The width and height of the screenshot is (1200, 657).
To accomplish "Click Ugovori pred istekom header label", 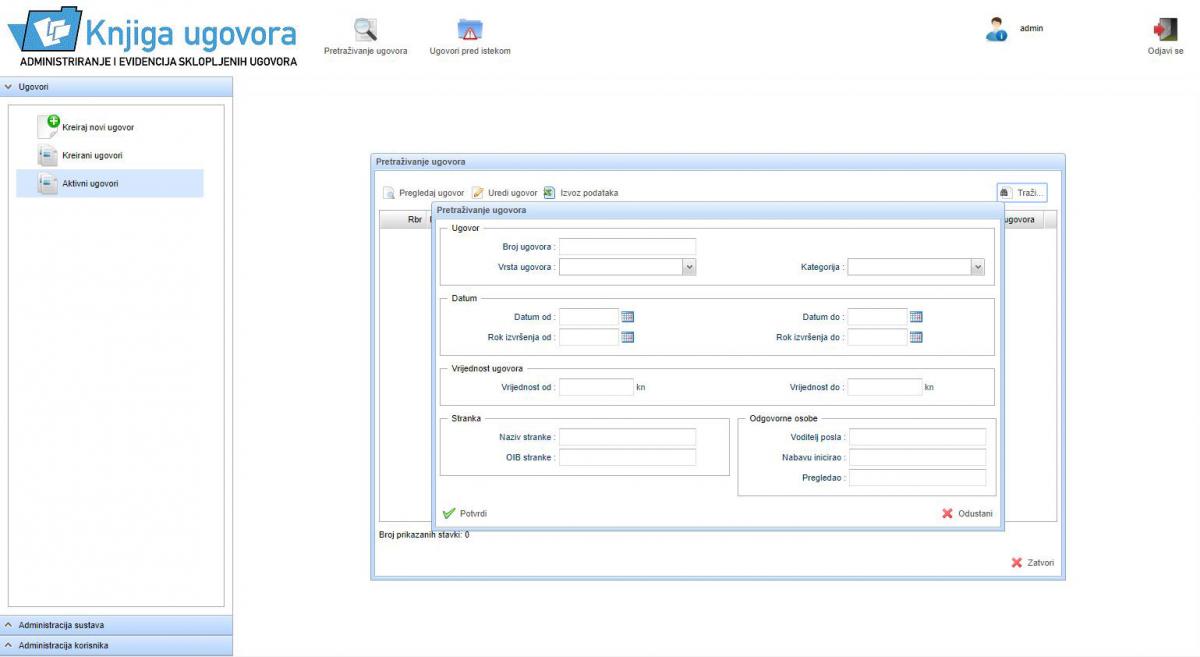I will (x=470, y=51).
